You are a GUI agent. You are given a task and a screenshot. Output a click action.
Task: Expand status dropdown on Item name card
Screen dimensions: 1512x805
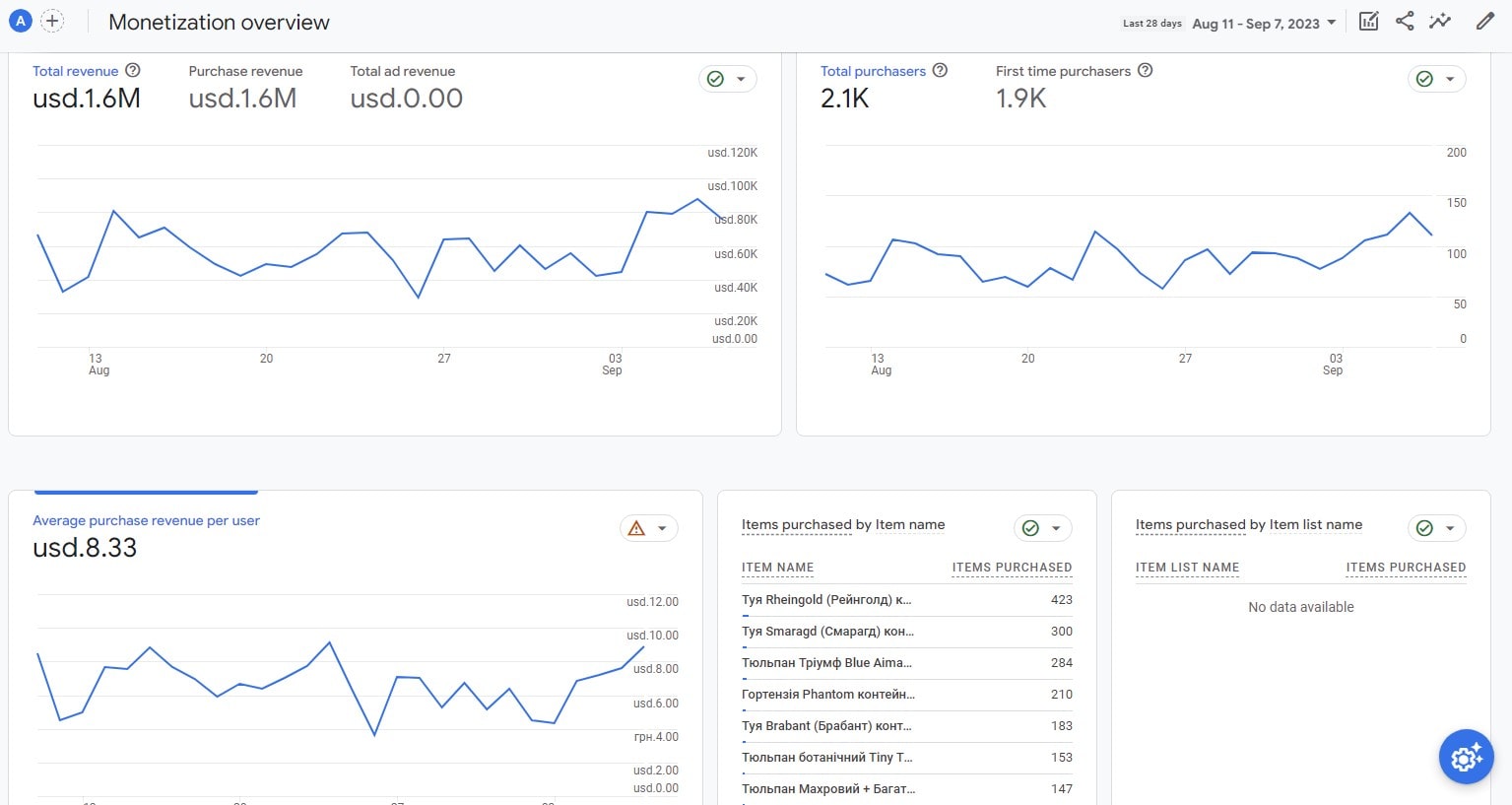click(1042, 528)
